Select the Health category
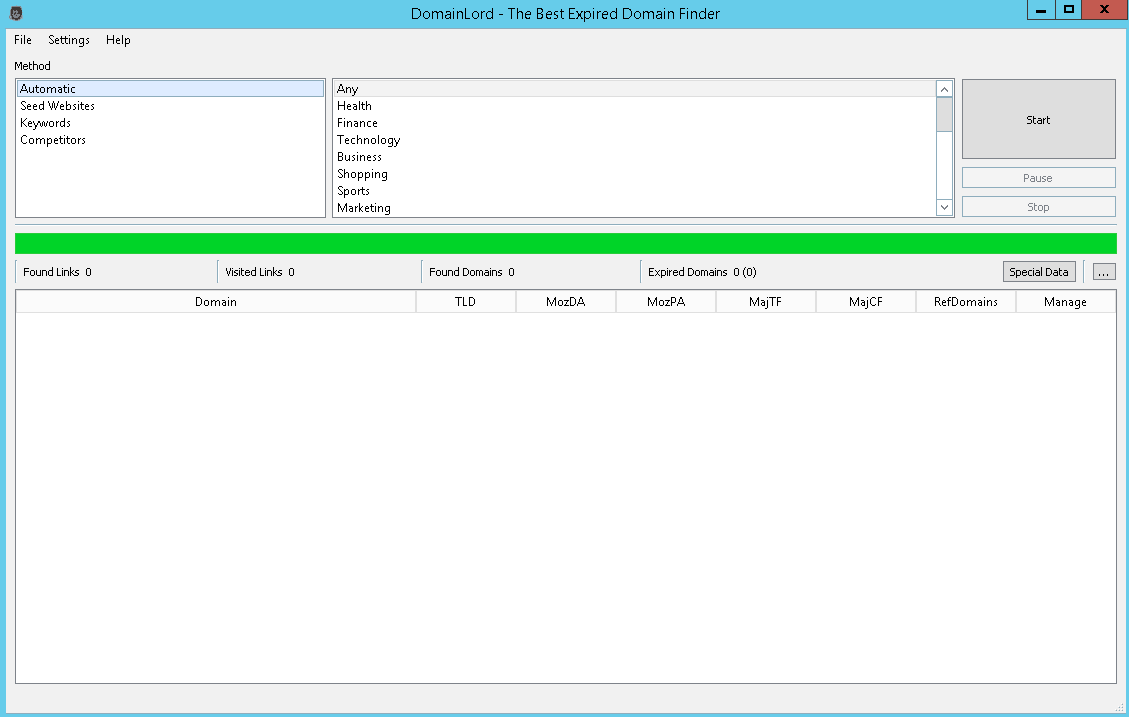 tap(634, 106)
